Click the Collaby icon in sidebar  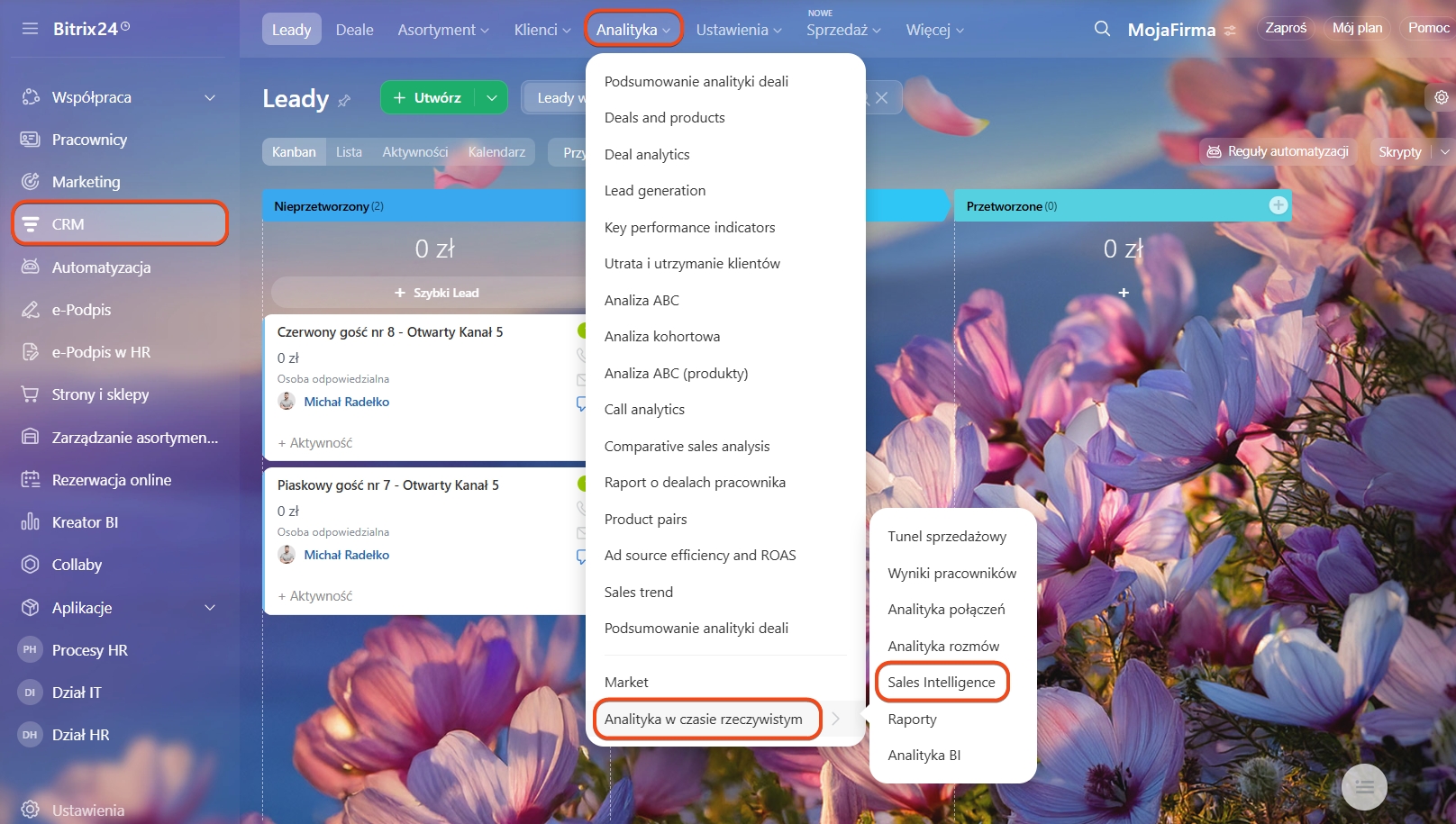(31, 565)
